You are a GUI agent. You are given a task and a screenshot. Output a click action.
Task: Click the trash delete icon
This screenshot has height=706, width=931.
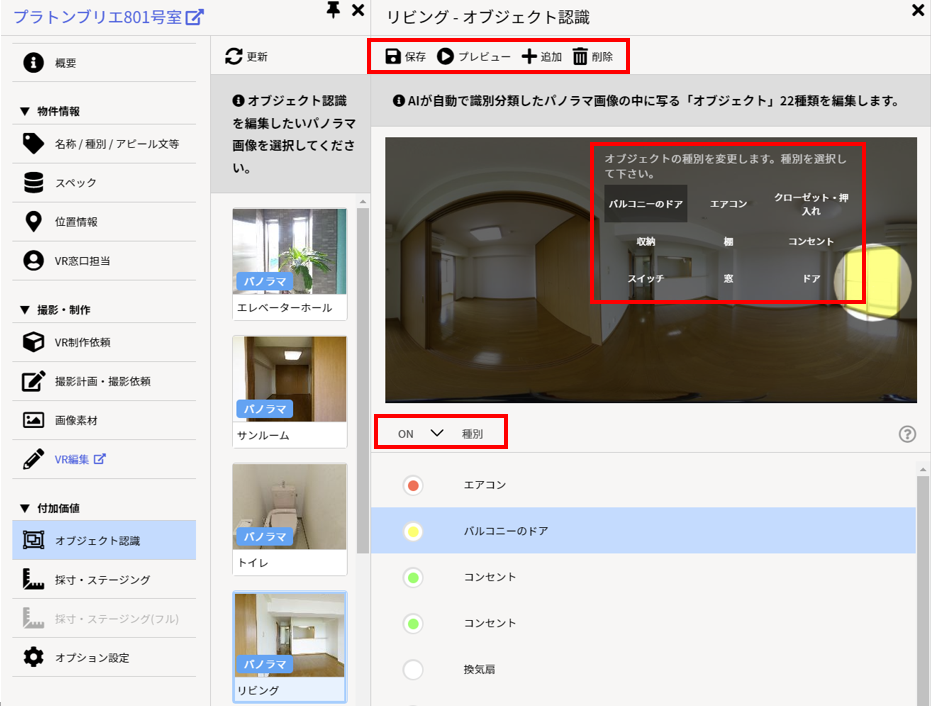click(580, 57)
